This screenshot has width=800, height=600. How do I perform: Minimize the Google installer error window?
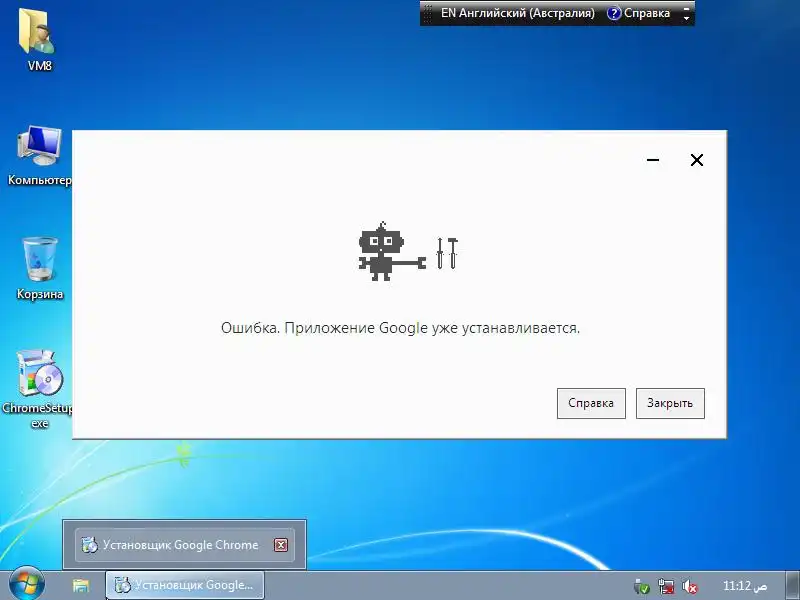653,160
